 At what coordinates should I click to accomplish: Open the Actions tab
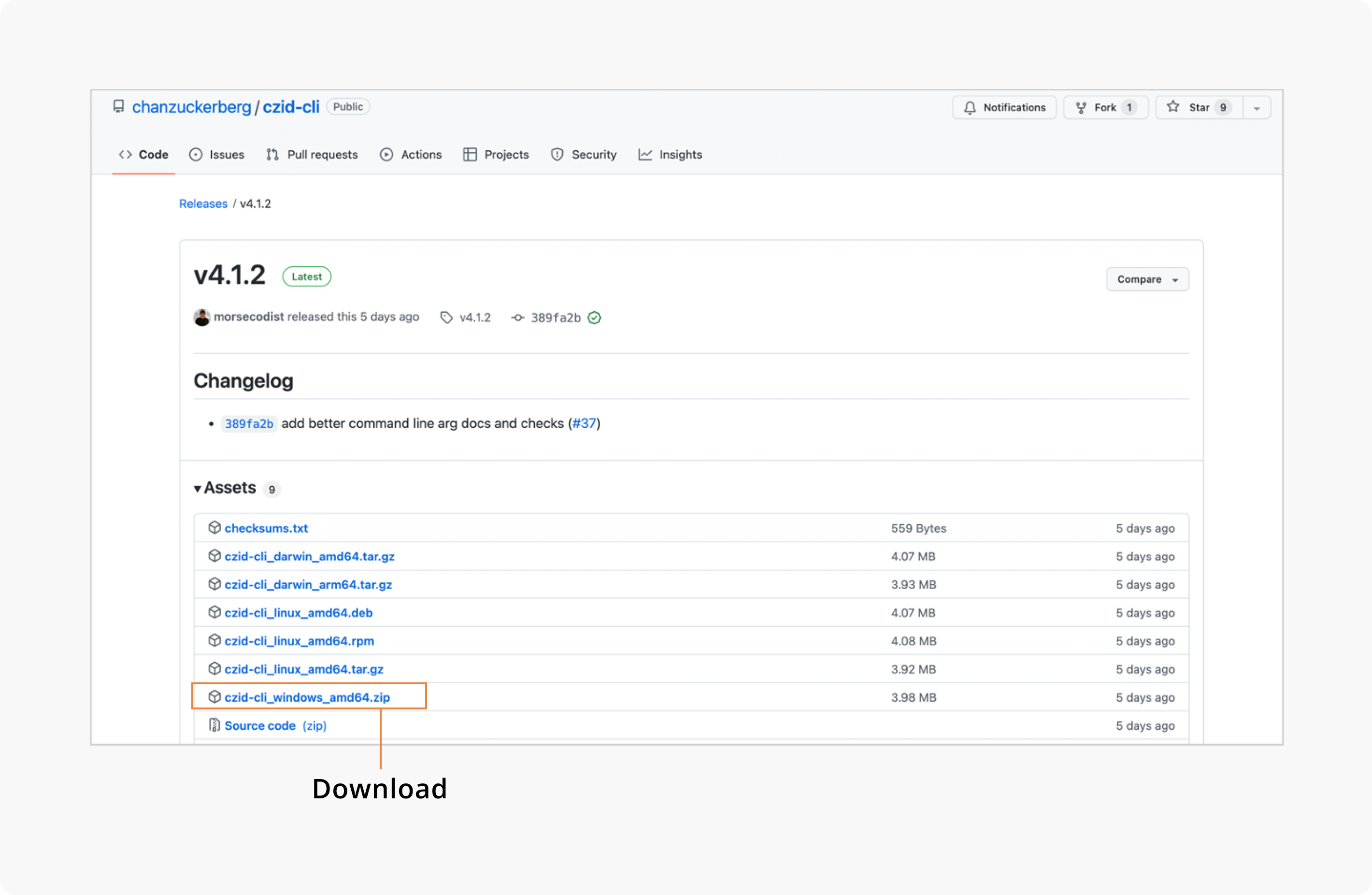point(411,155)
